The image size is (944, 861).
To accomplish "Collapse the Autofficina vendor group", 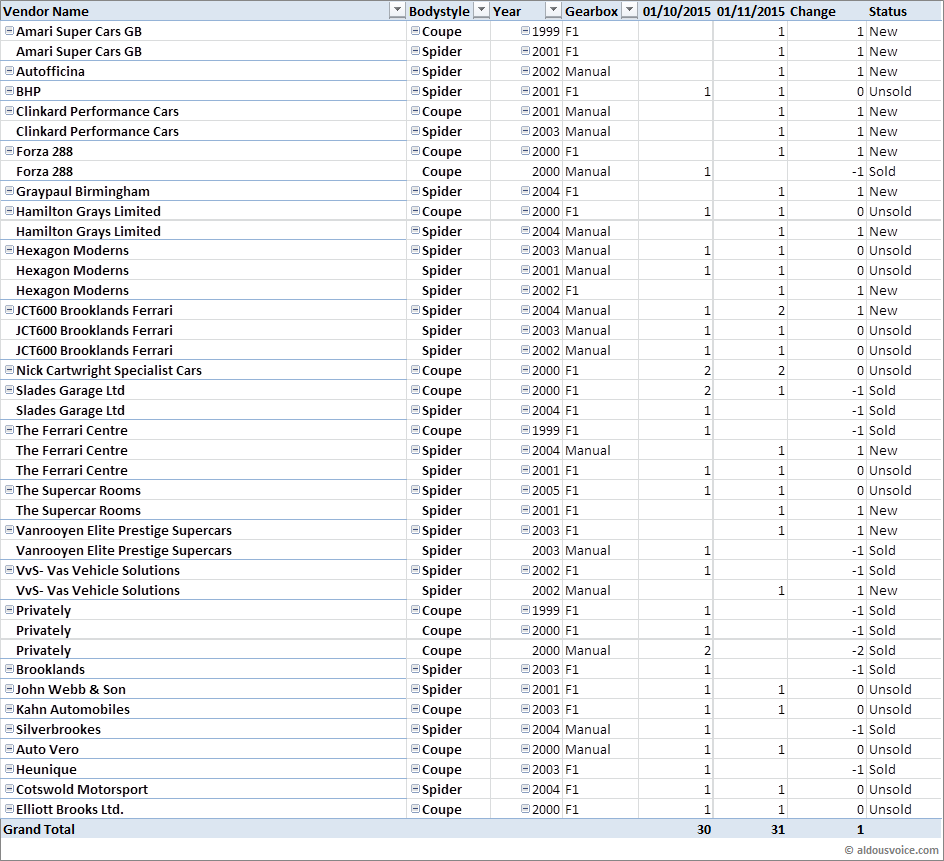I will pos(10,71).
